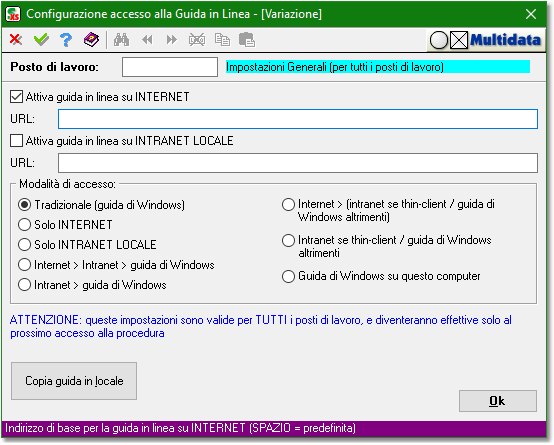Click the Ok button
Viewport: 554px width, 445px height.
tap(498, 401)
